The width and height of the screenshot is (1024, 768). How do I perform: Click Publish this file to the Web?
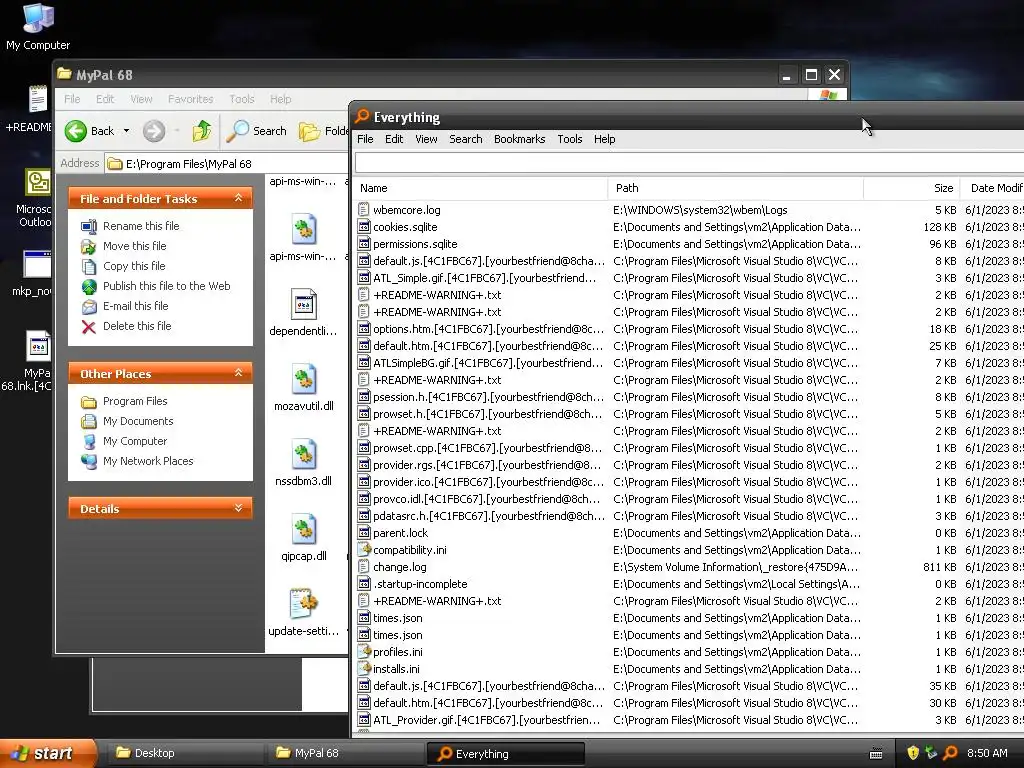coord(167,286)
